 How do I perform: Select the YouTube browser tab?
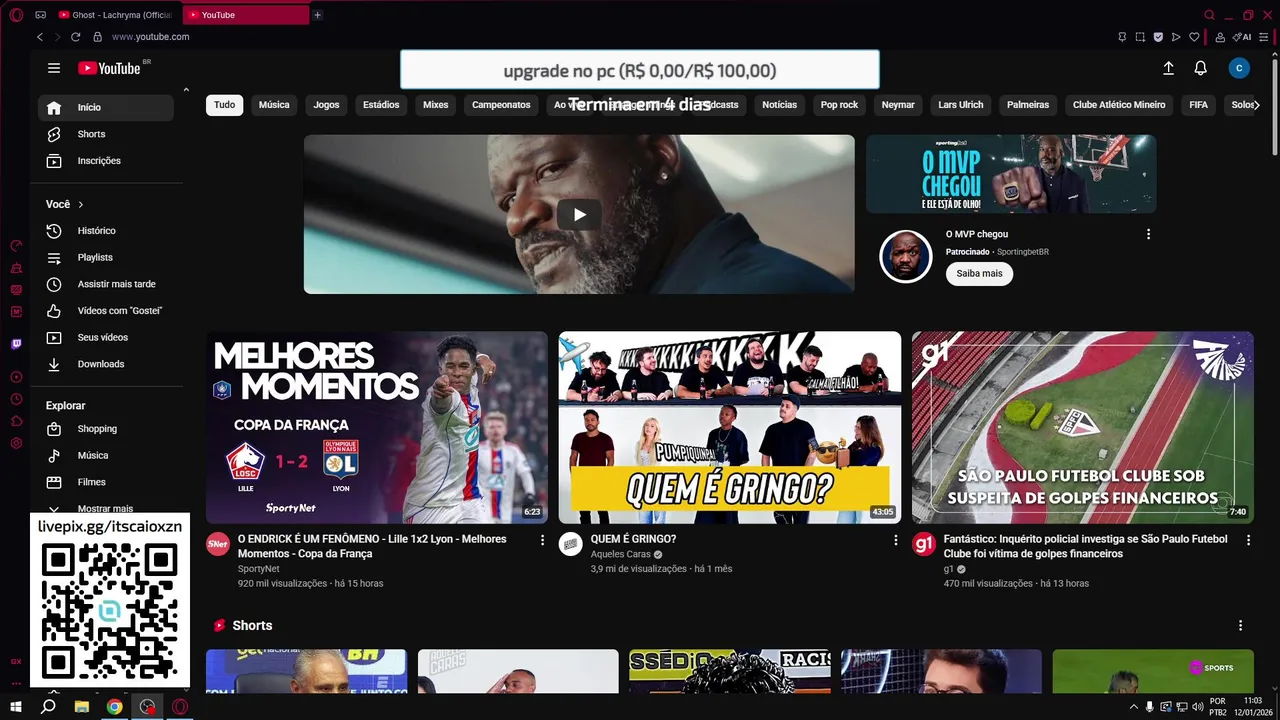tap(246, 15)
